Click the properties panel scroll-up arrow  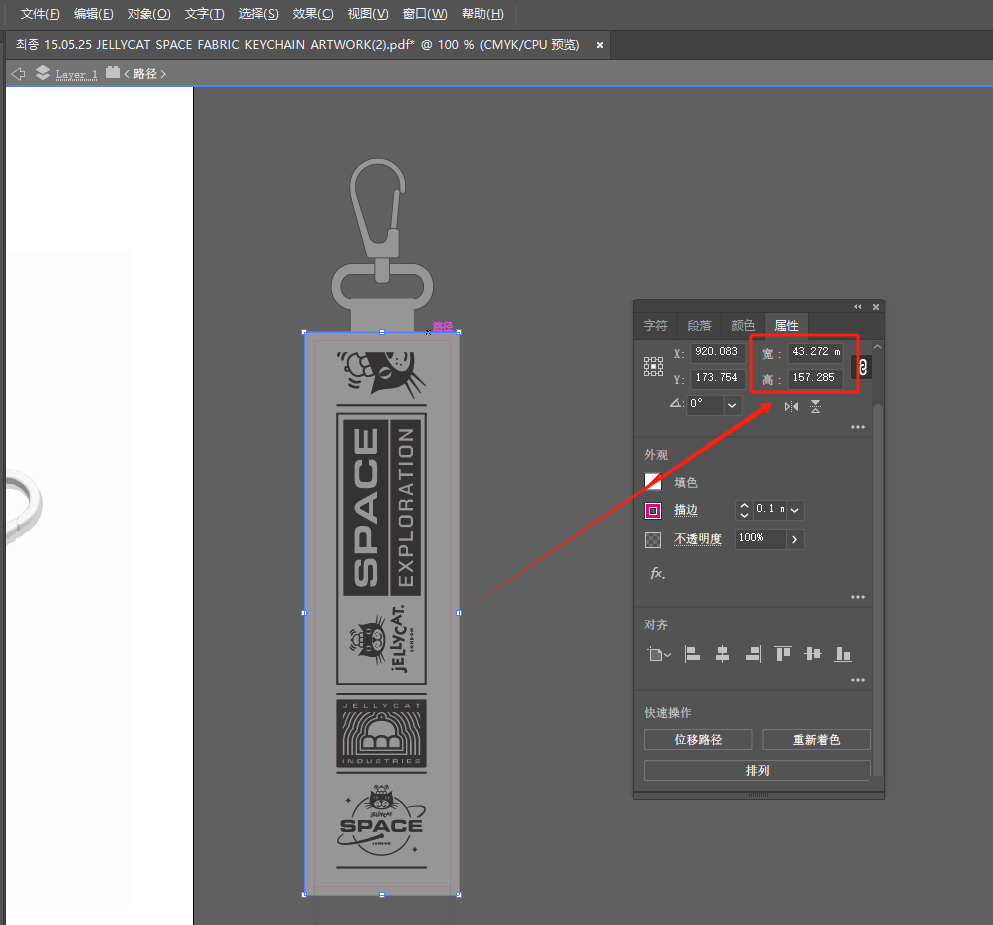[x=878, y=347]
